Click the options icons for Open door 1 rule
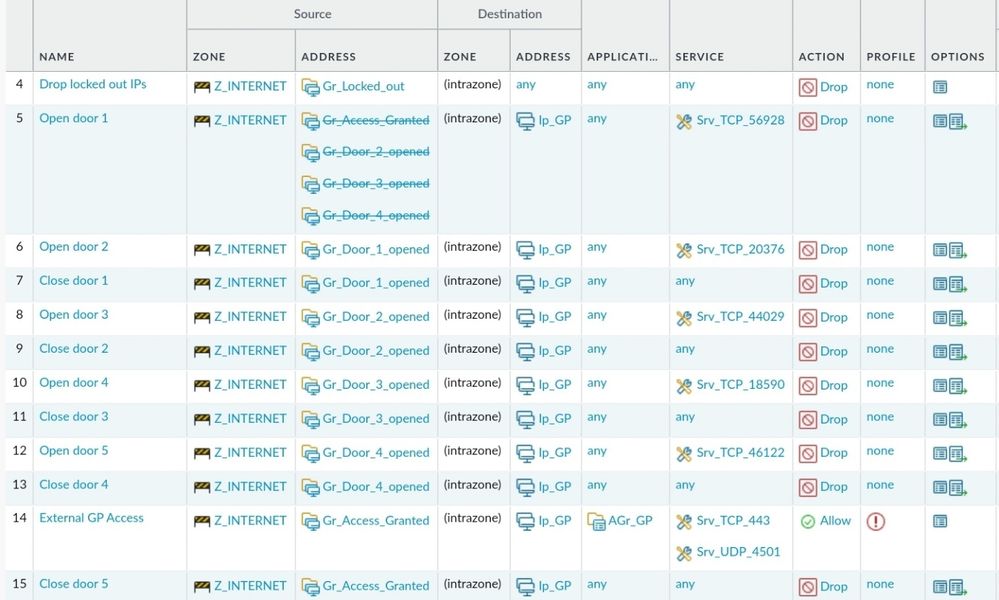 point(949,121)
